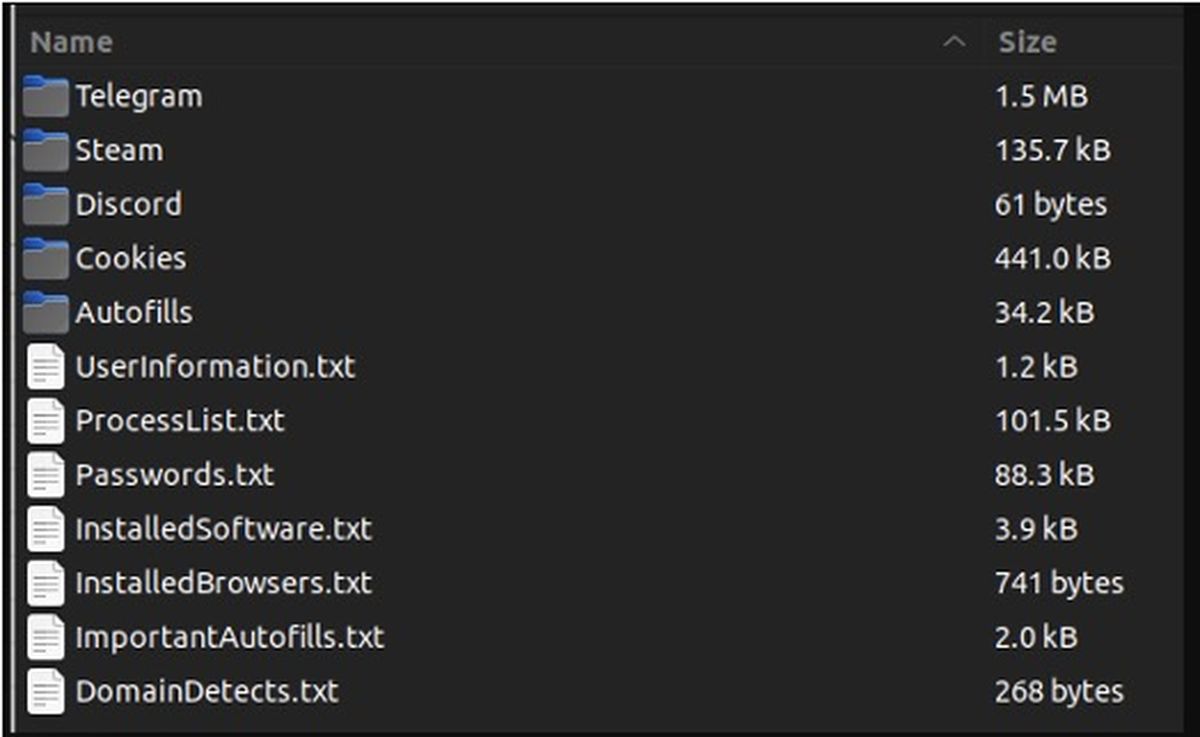The image size is (1200, 737).
Task: Click the UserInformation.txt file icon
Action: click(x=45, y=367)
